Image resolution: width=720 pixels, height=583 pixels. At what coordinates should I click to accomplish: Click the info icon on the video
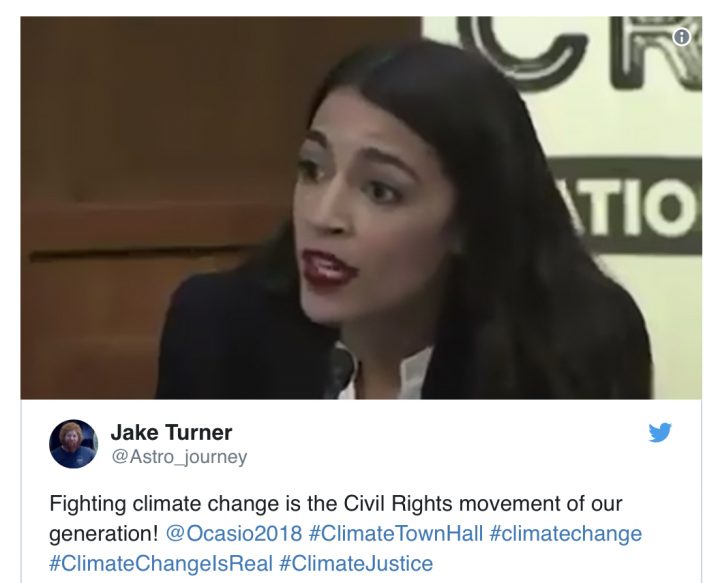[681, 37]
